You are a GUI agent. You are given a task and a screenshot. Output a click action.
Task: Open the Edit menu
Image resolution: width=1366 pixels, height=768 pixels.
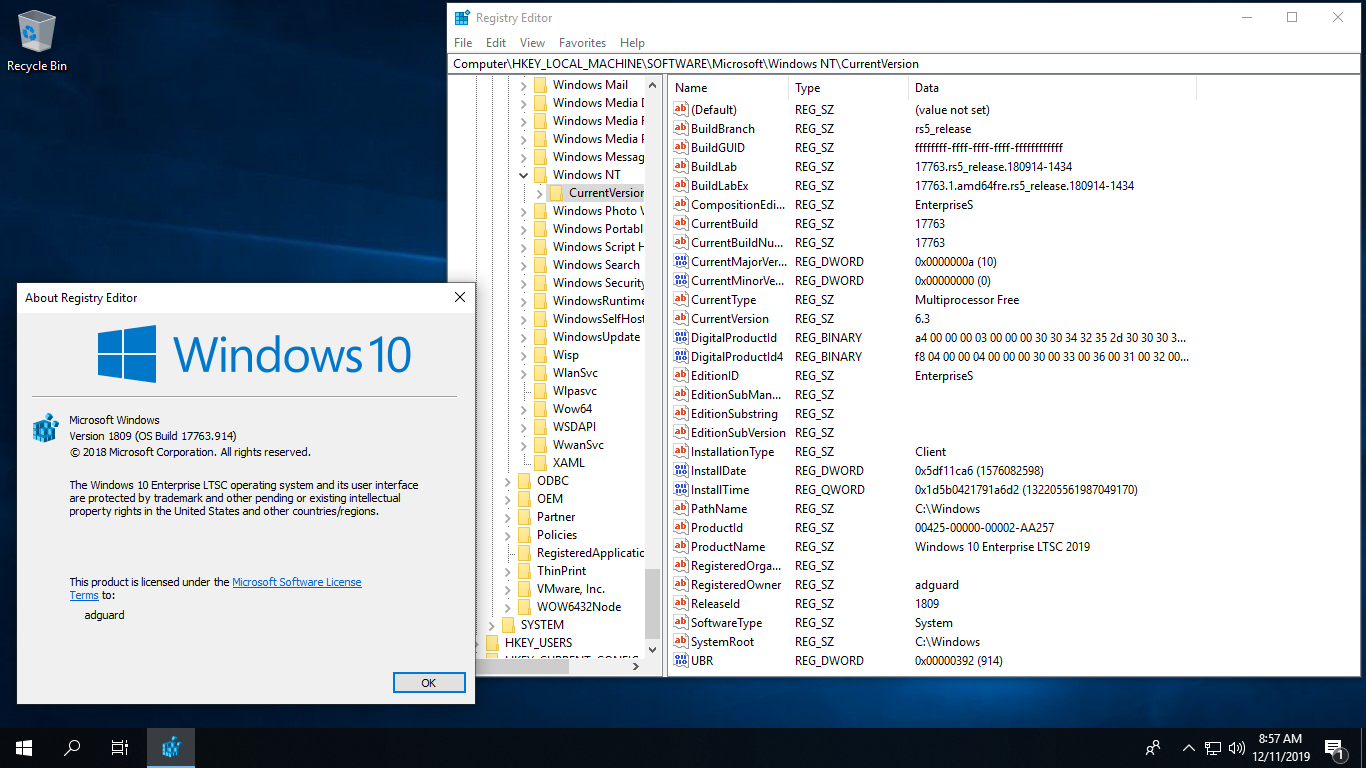point(496,43)
